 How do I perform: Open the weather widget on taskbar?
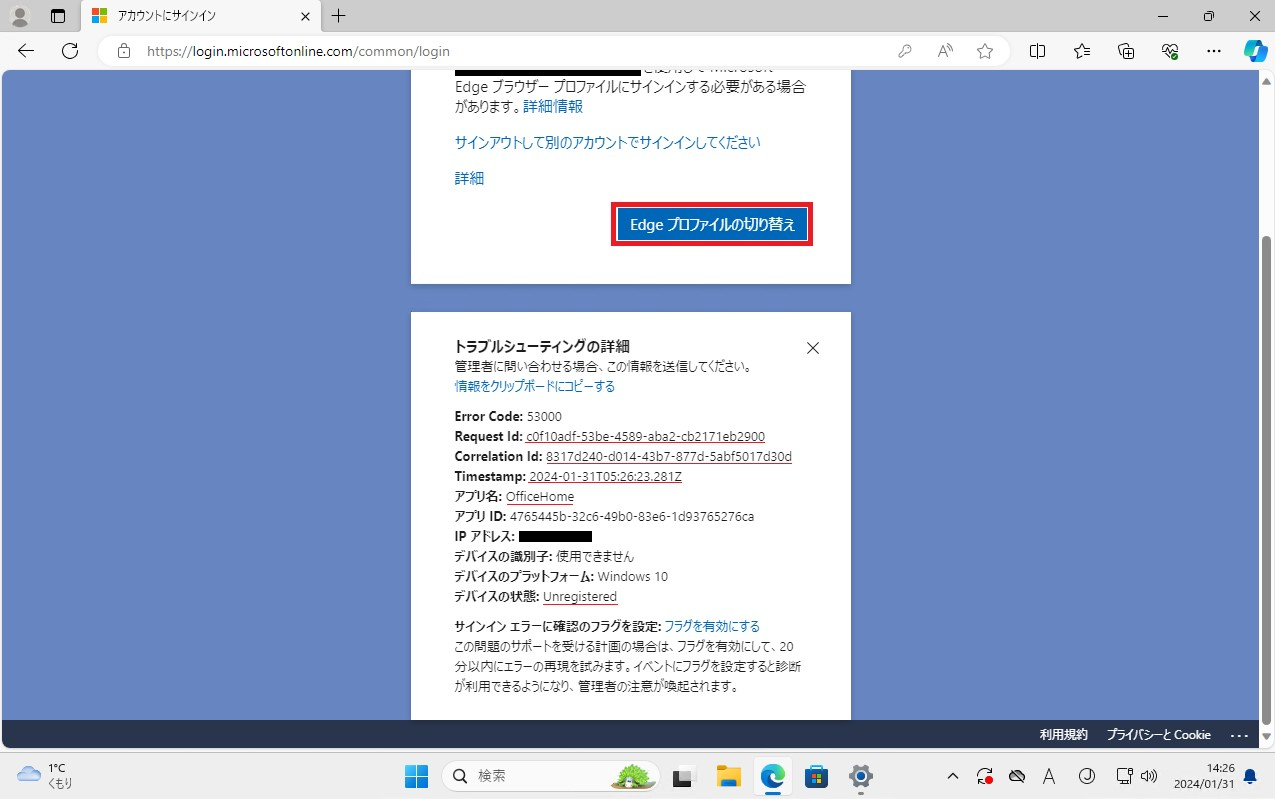point(45,776)
